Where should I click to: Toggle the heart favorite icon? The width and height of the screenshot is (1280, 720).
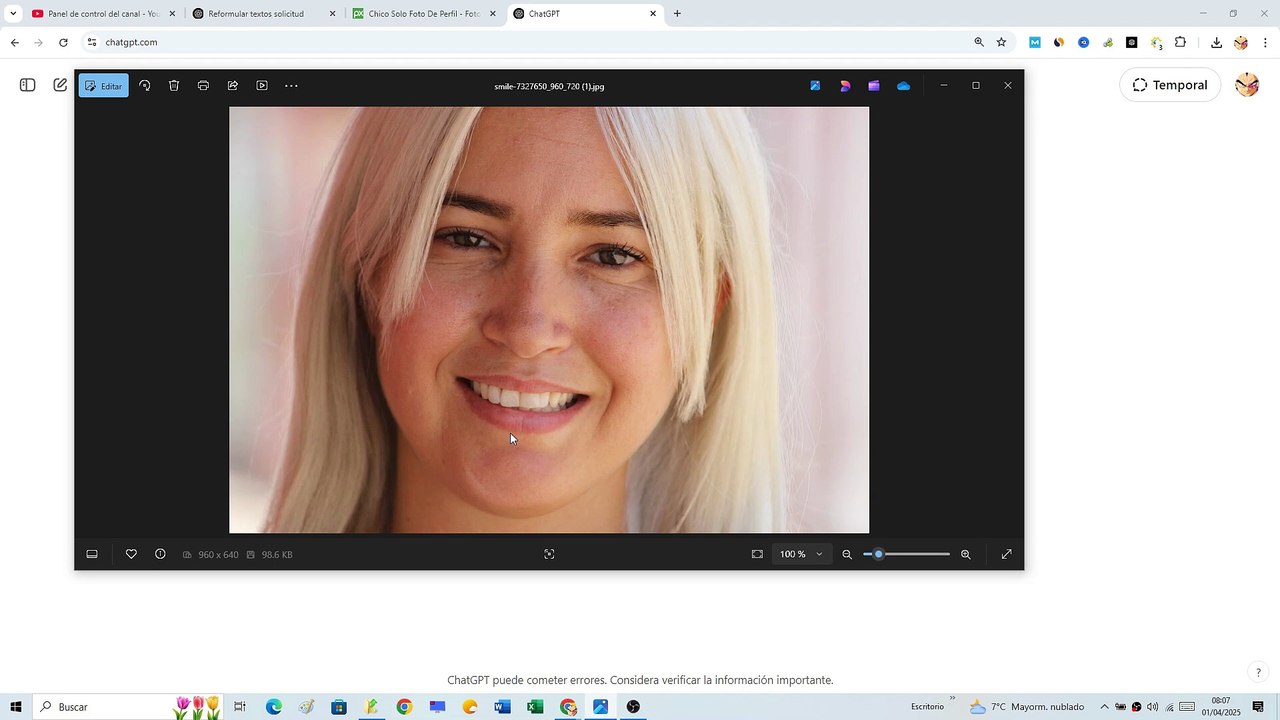[x=131, y=554]
